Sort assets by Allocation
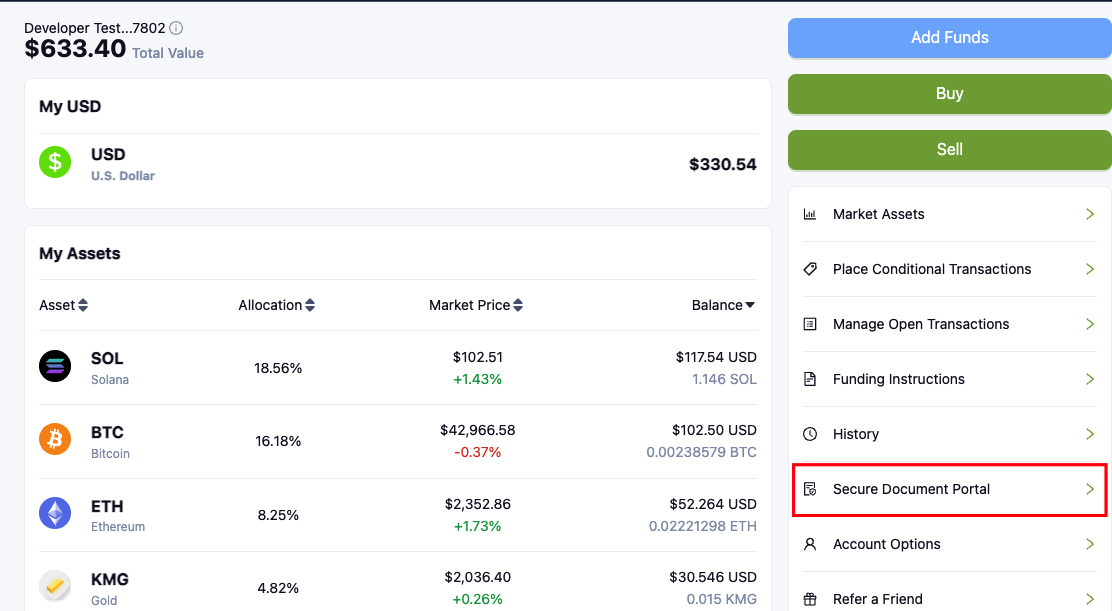Viewport: 1112px width, 611px height. (277, 305)
